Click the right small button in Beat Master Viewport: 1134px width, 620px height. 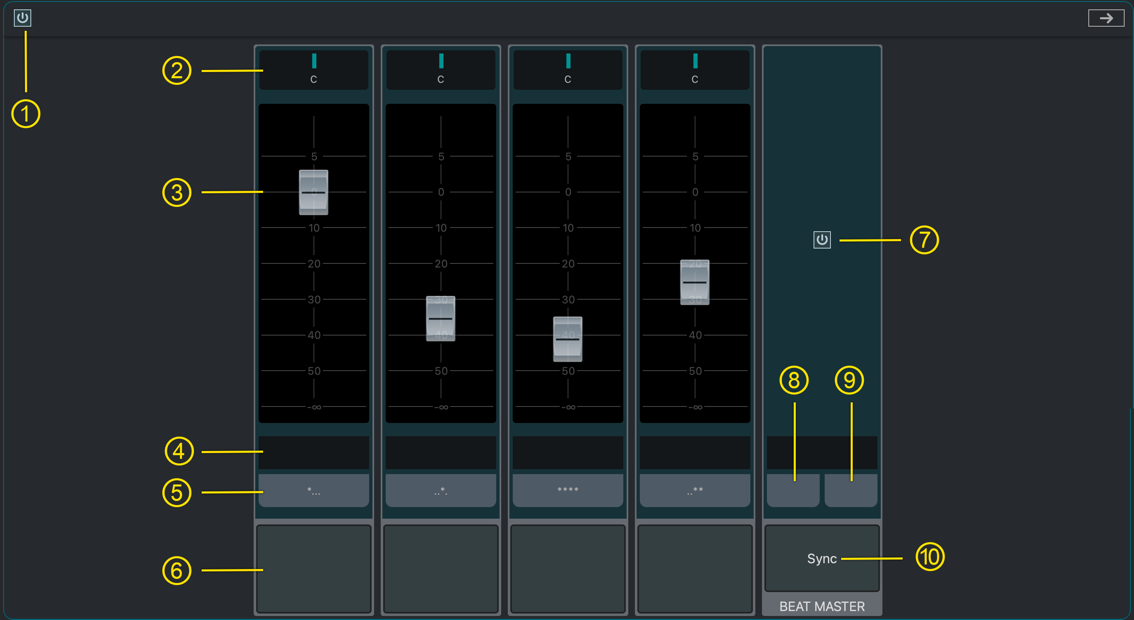pyautogui.click(x=851, y=490)
